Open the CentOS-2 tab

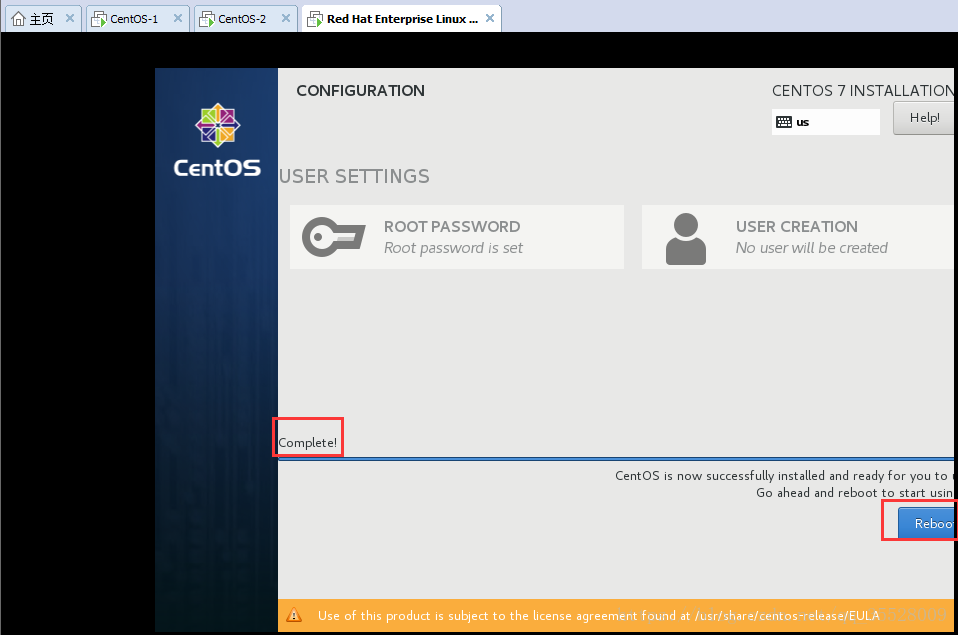[x=246, y=18]
